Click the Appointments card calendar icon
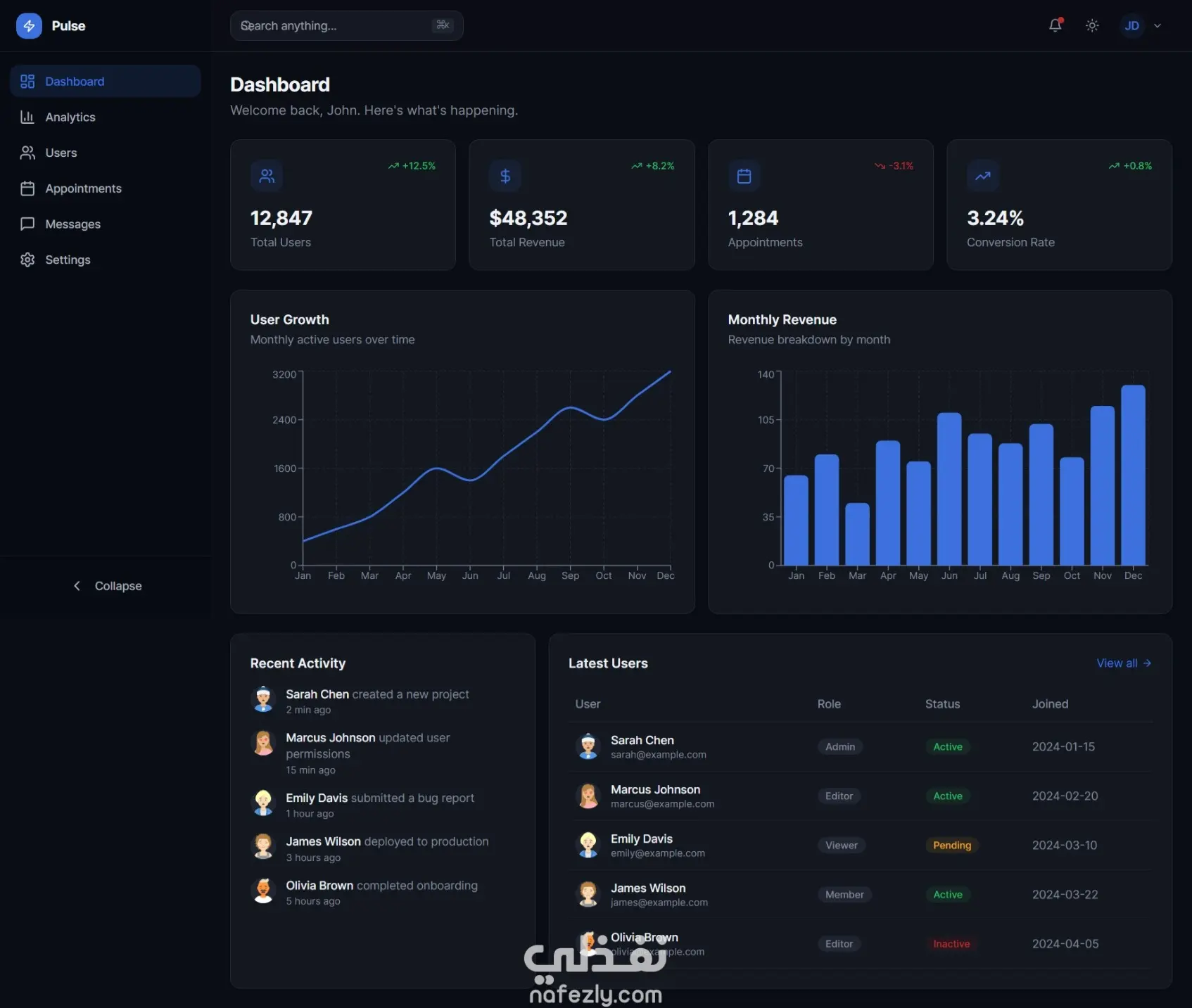 [x=744, y=176]
